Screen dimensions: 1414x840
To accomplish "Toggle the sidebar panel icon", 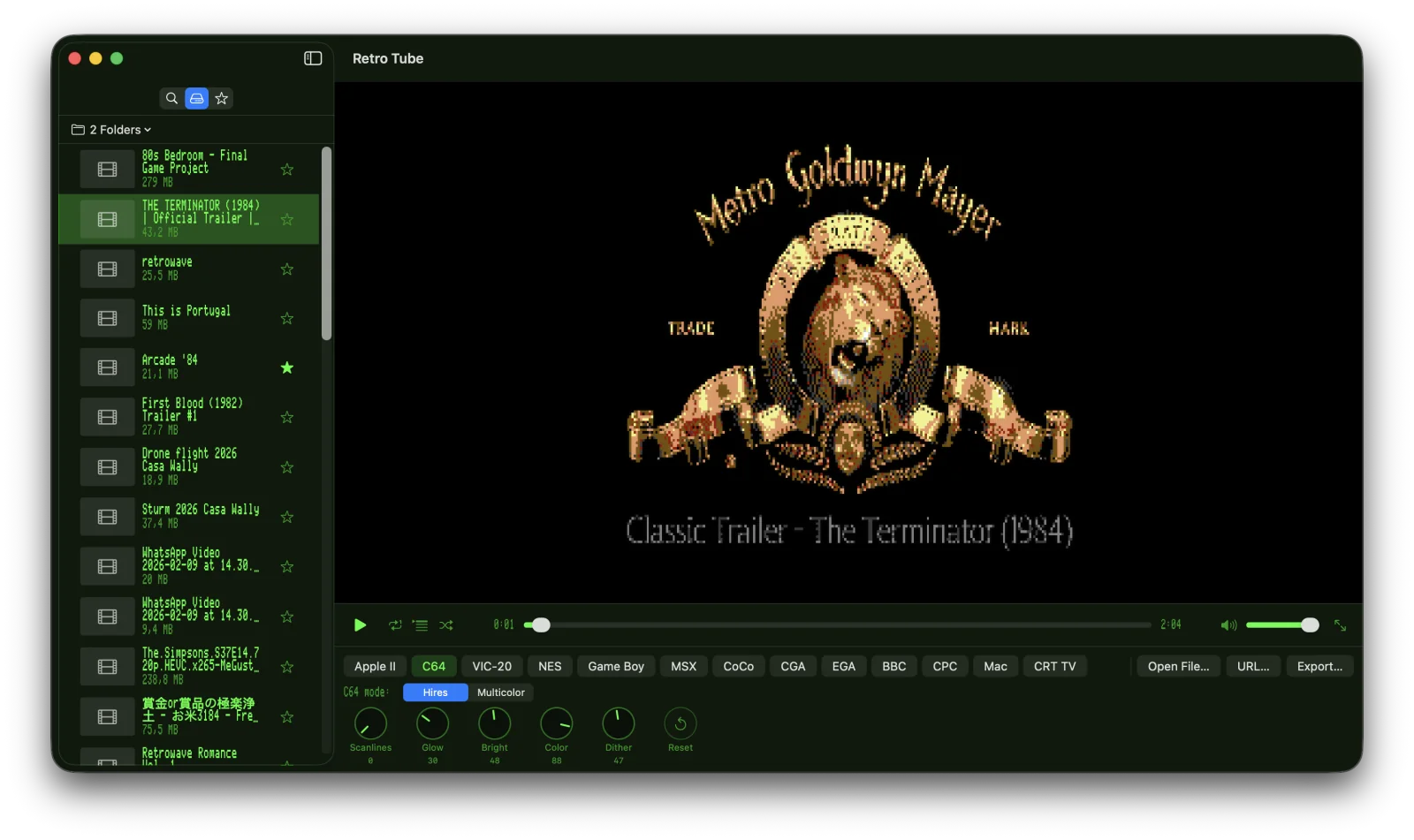I will [313, 58].
